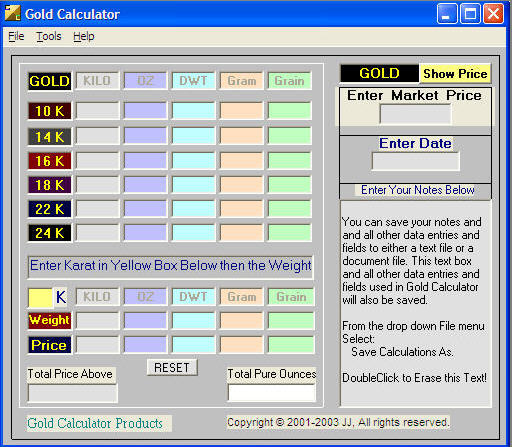This screenshot has width=512, height=447.
Task: Open the File menu
Action: [x=16, y=36]
